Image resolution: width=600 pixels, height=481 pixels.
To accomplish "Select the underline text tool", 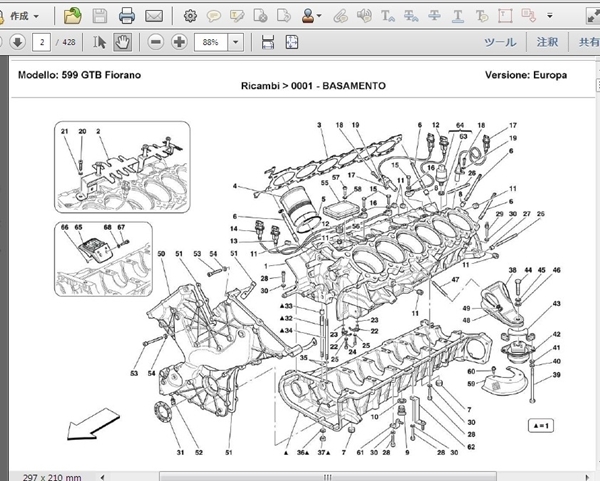I will coord(458,16).
